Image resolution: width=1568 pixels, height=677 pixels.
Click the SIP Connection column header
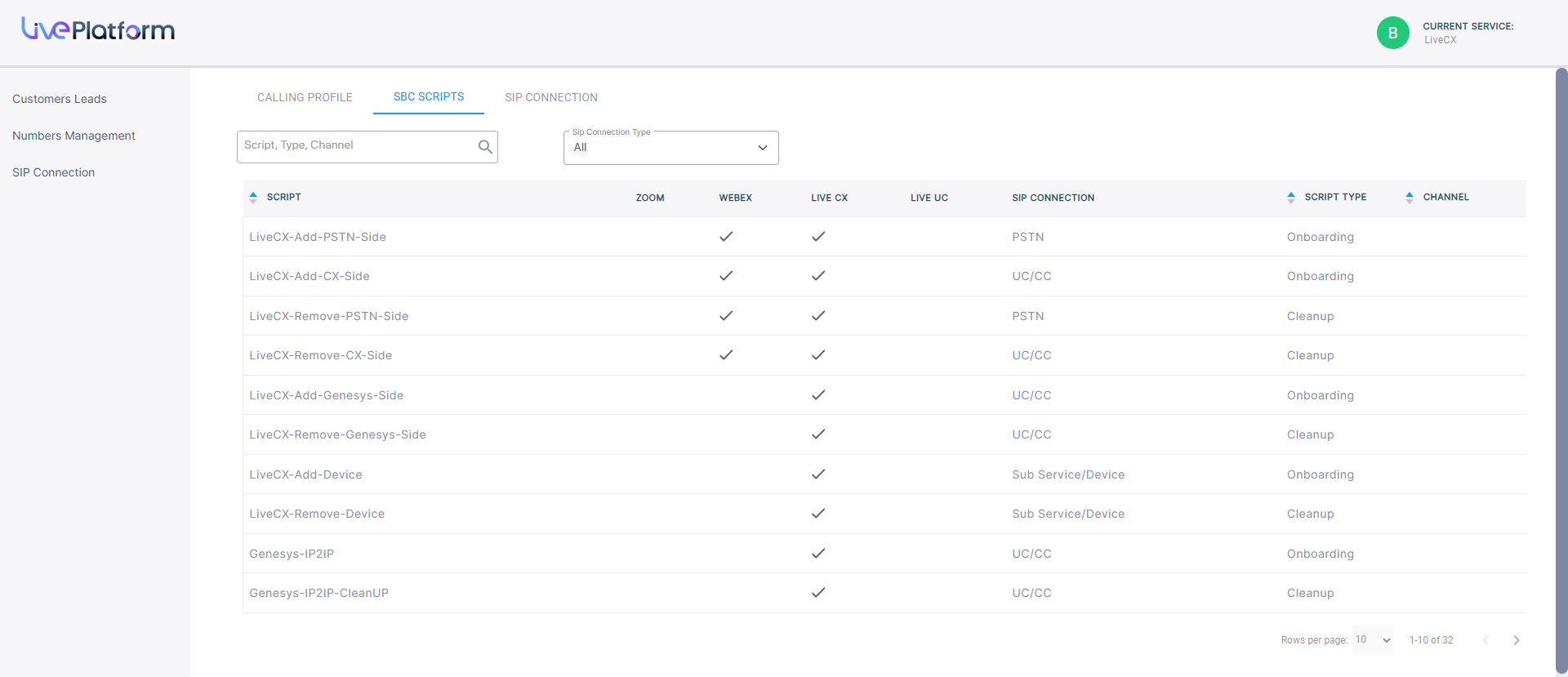click(x=1053, y=198)
